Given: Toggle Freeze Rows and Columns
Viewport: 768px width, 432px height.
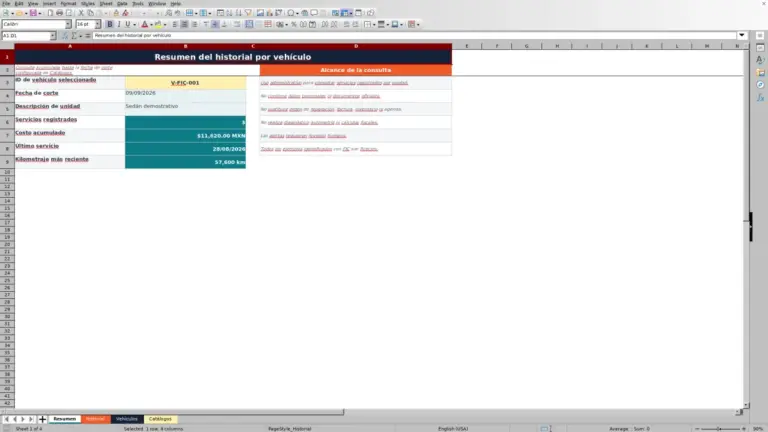Looking at the screenshot, I should (345, 13).
